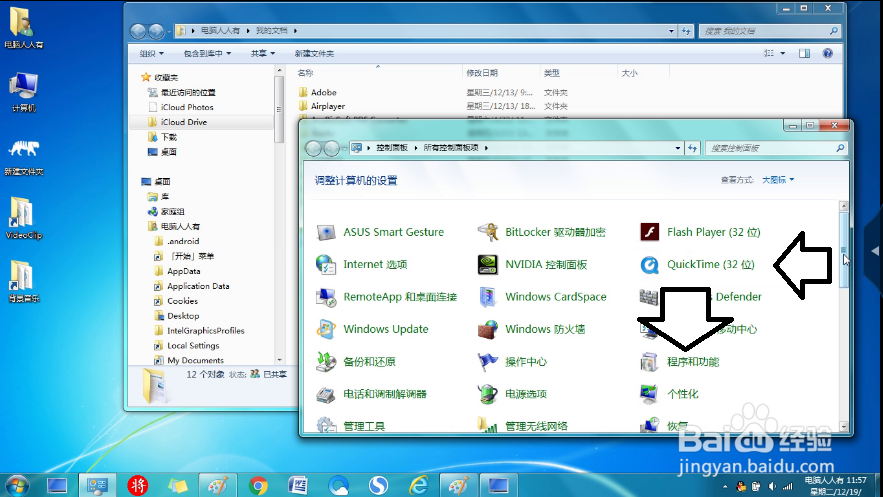This screenshot has height=497, width=883.
Task: Open 包含到库中 dropdown menu
Action: [207, 53]
